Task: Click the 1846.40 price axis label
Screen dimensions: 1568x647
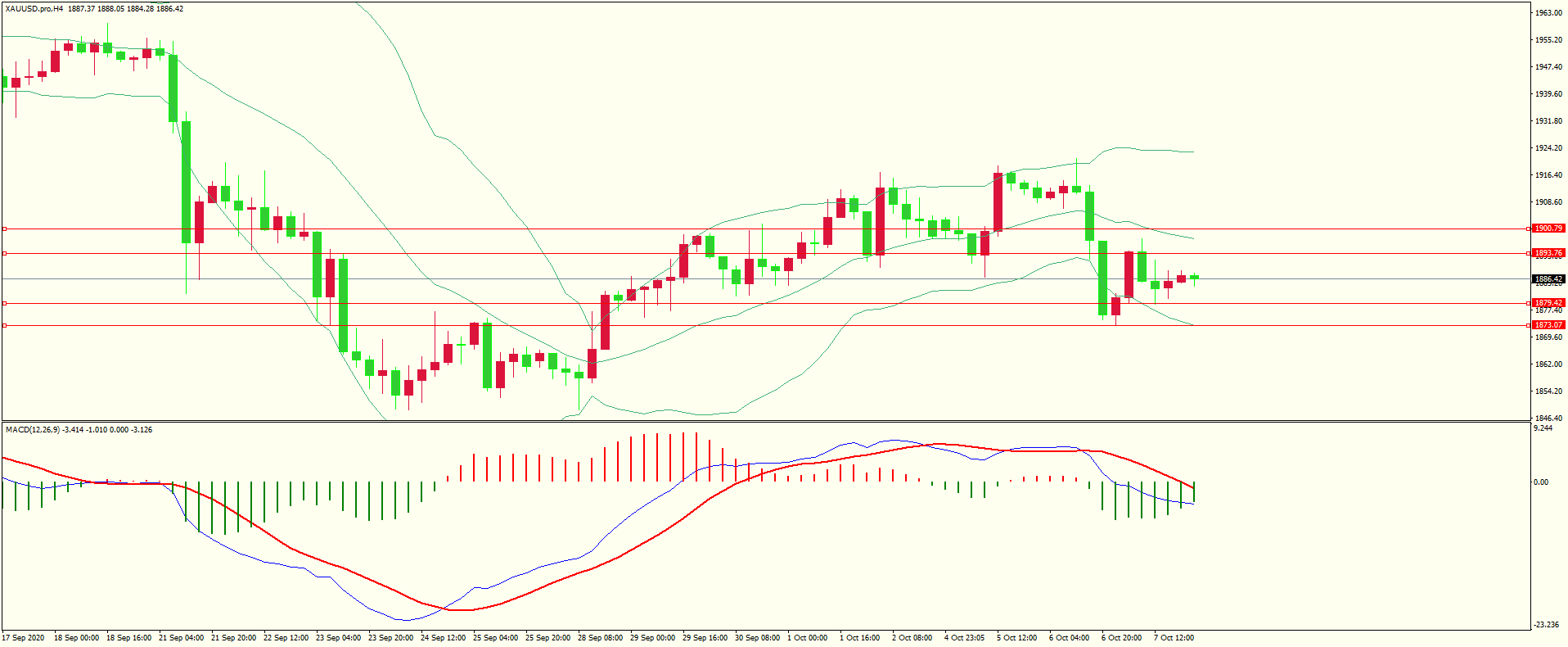Action: point(1548,419)
